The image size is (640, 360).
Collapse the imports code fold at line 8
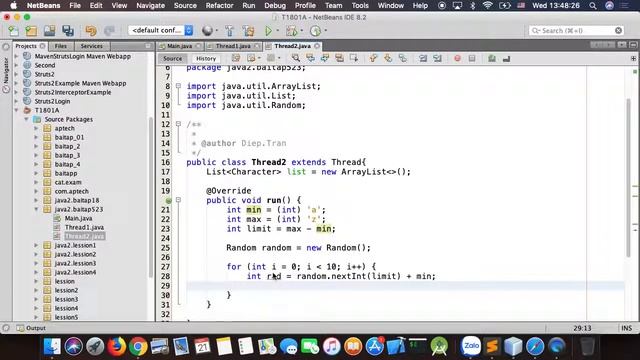coord(178,86)
